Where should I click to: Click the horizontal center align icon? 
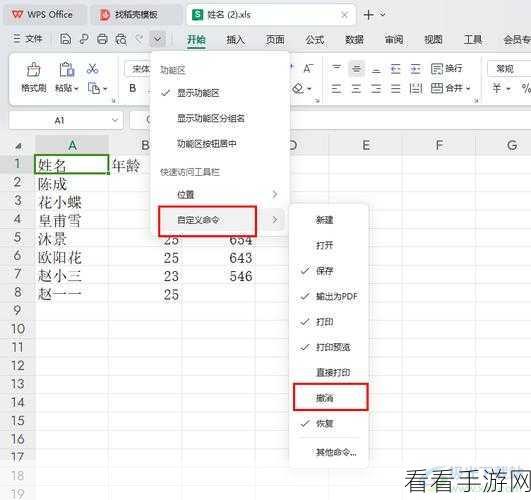356,89
